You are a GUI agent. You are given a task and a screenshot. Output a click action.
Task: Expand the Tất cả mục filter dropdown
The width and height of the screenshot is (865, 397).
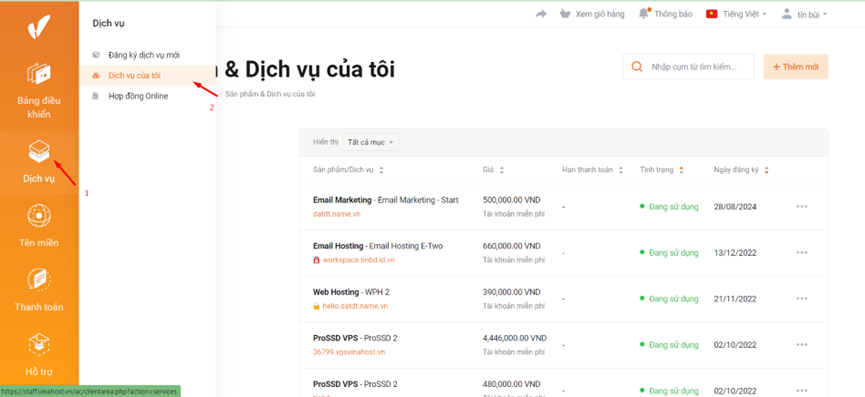(x=371, y=142)
